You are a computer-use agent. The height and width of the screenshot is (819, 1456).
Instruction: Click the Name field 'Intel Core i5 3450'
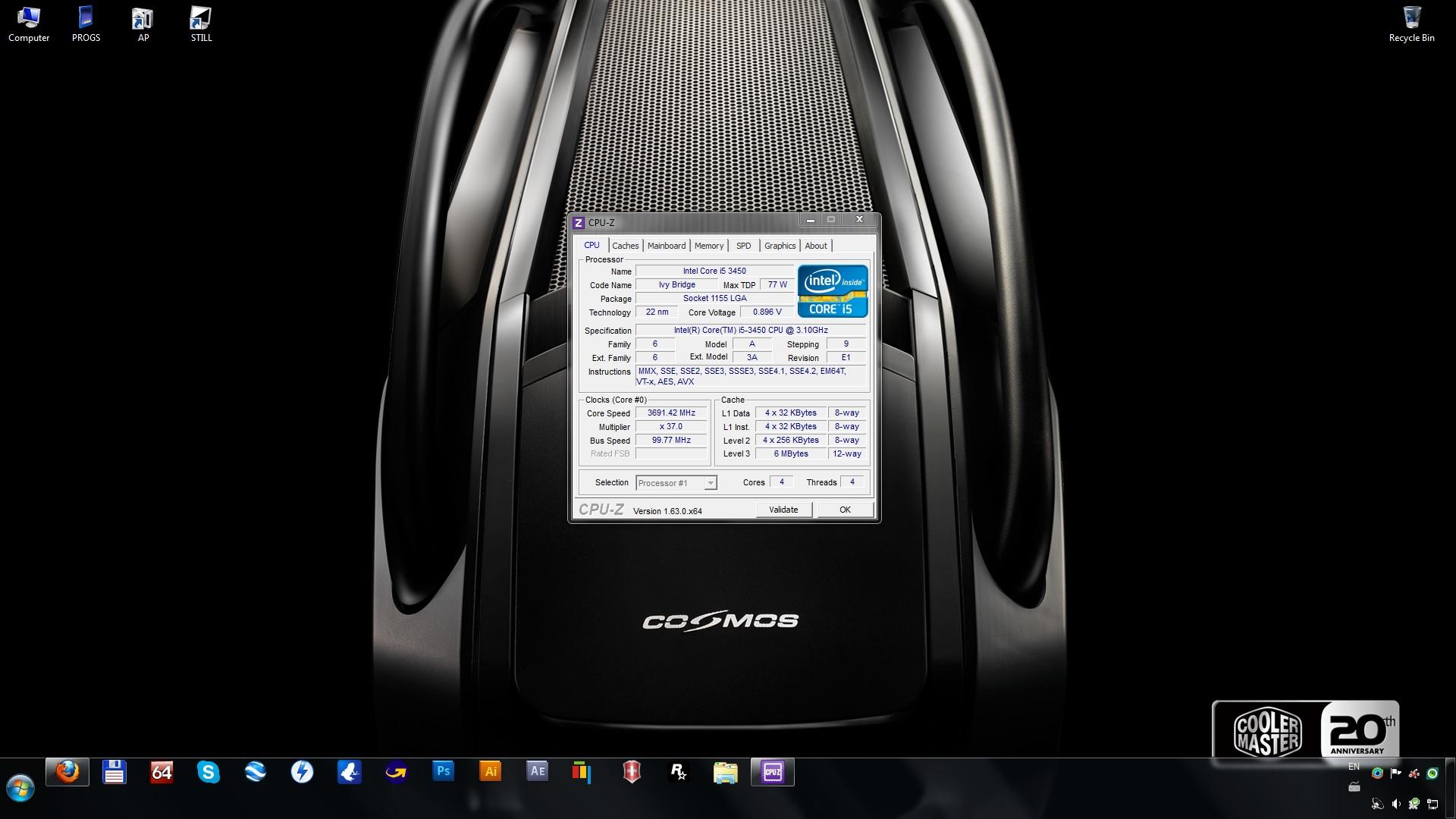(714, 271)
